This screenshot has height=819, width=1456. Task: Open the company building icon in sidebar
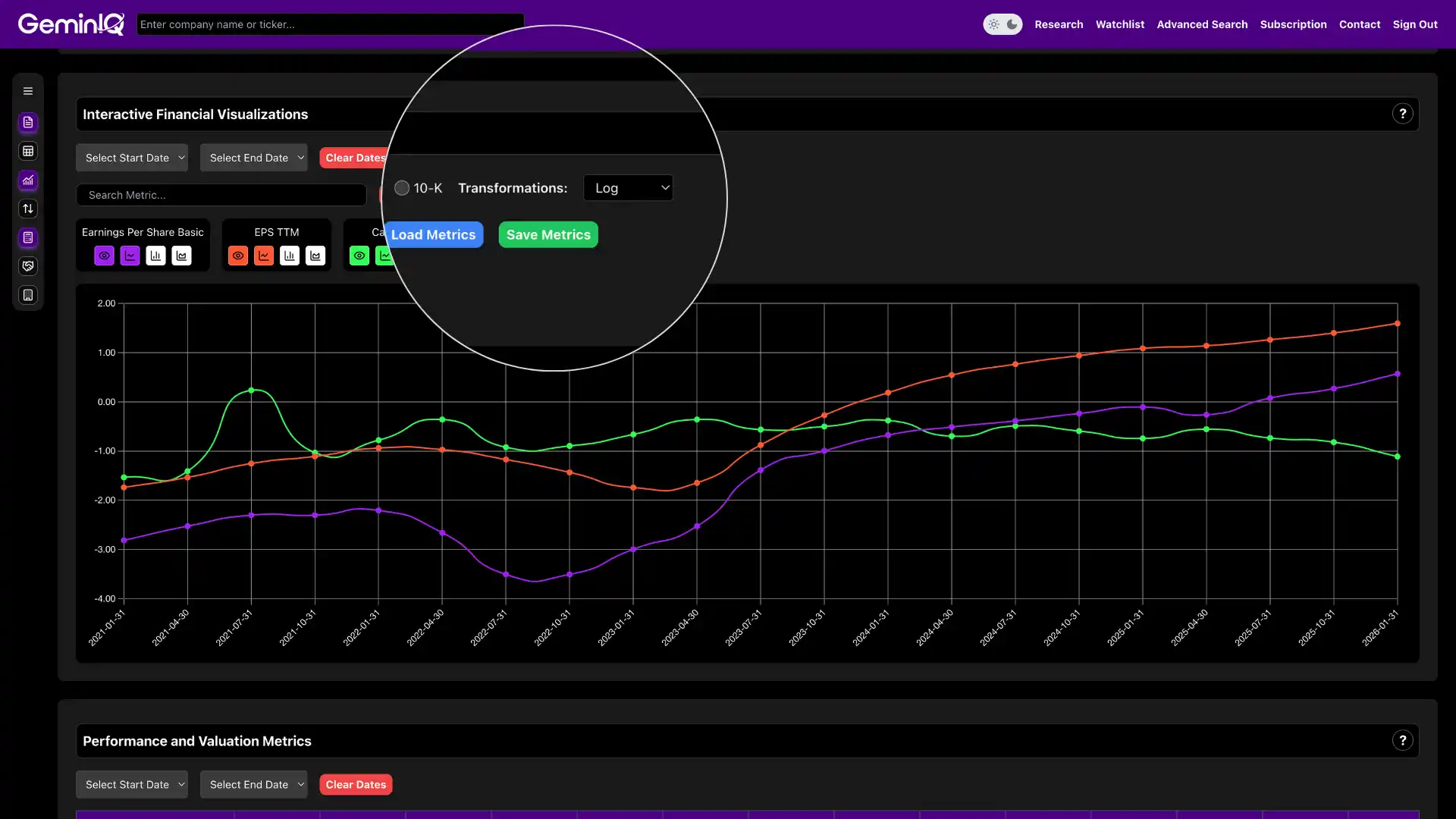point(28,295)
